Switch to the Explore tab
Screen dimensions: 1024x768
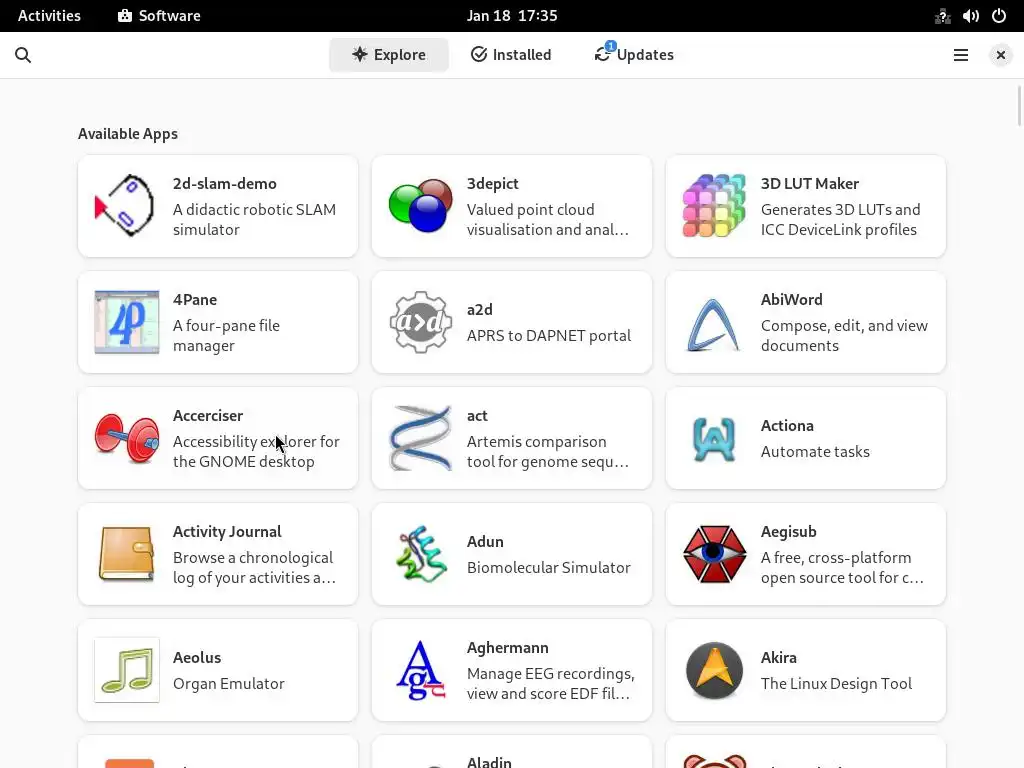click(x=389, y=55)
